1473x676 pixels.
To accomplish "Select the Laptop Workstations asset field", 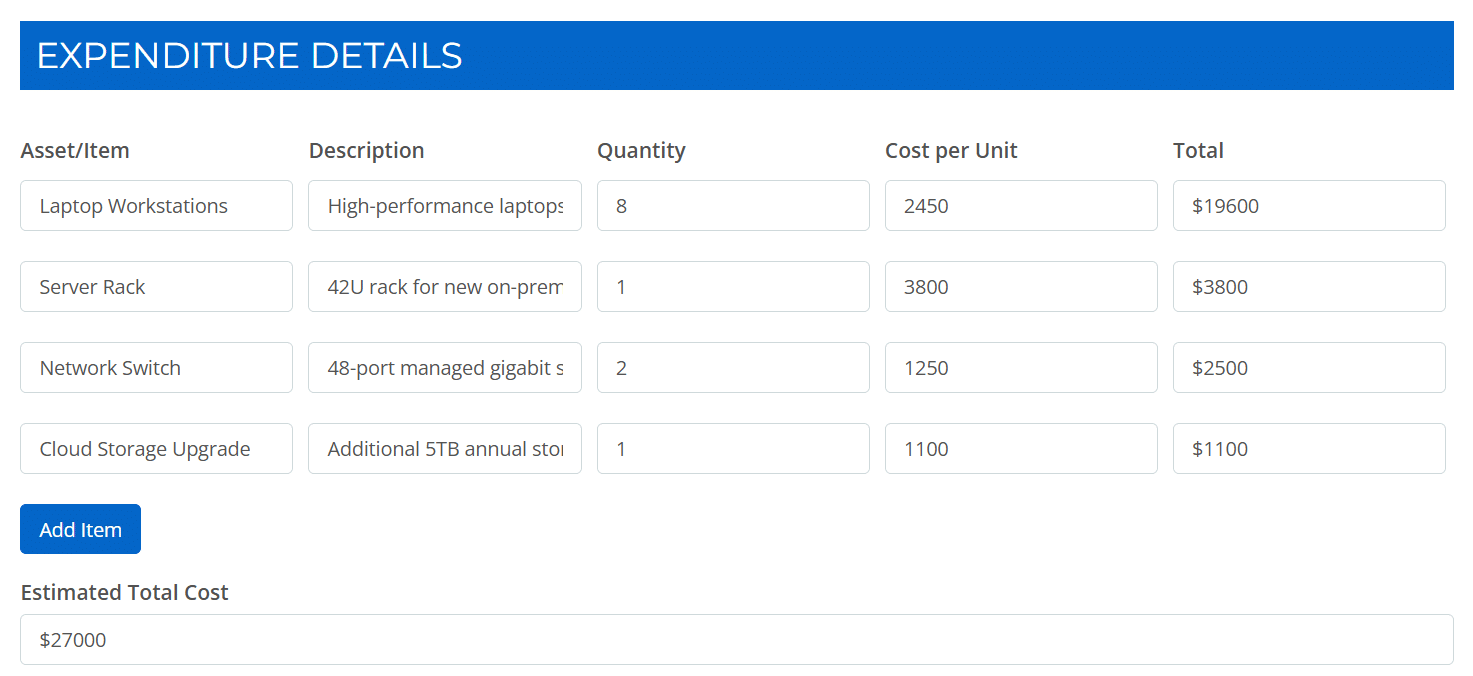I will click(x=156, y=205).
